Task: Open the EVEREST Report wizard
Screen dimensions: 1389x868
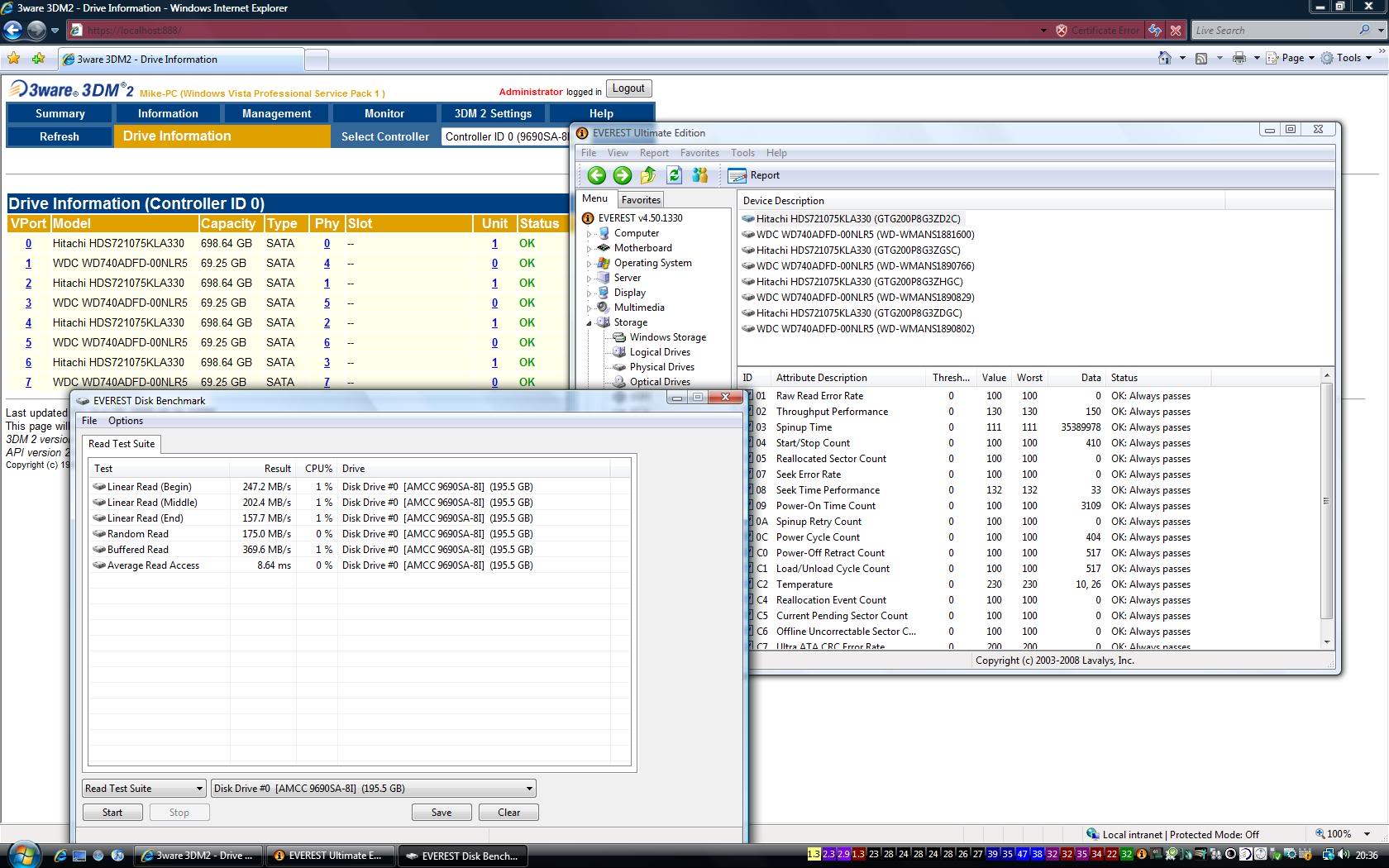Action: tap(754, 175)
